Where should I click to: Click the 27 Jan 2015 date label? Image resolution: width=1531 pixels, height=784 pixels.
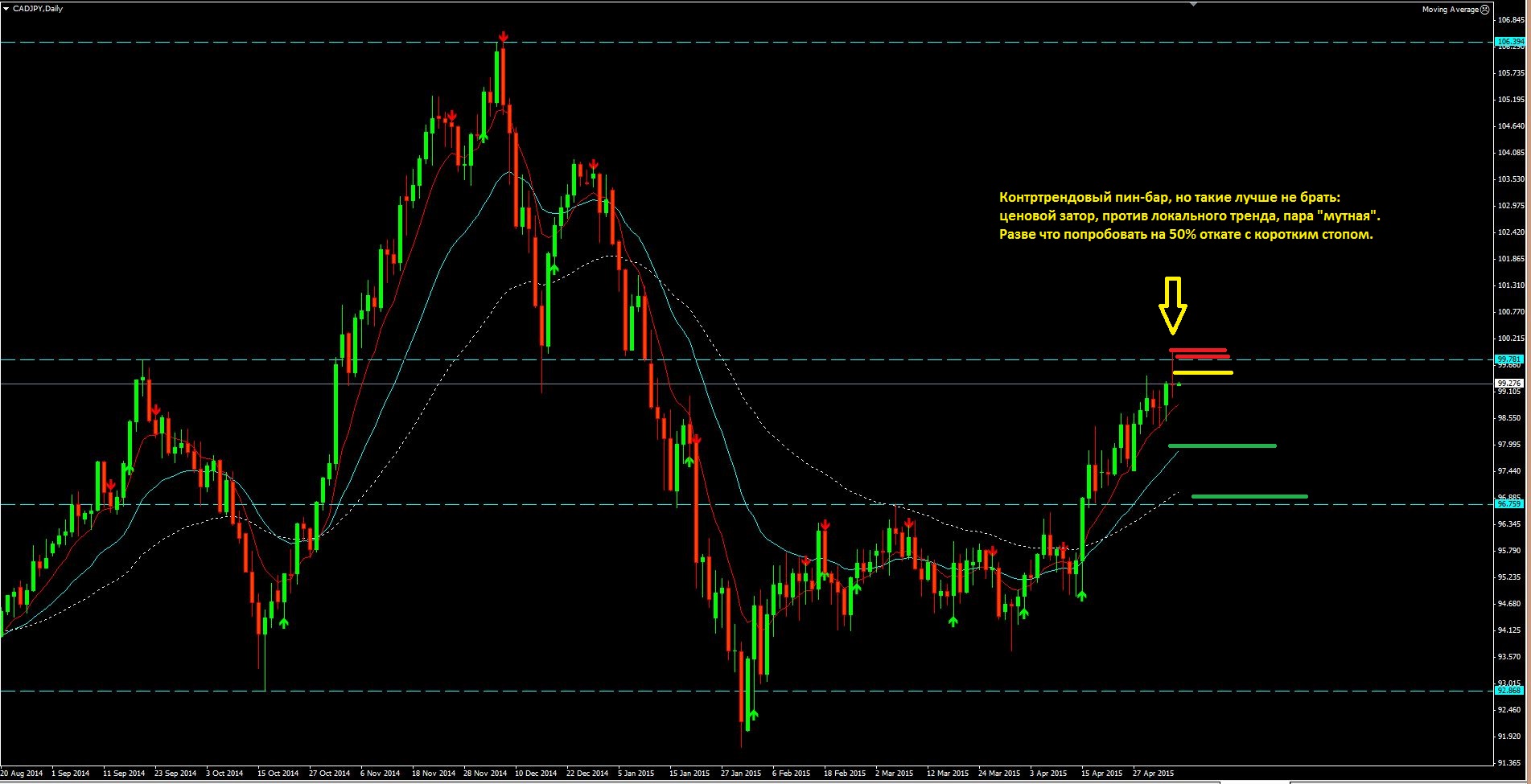coord(741,774)
